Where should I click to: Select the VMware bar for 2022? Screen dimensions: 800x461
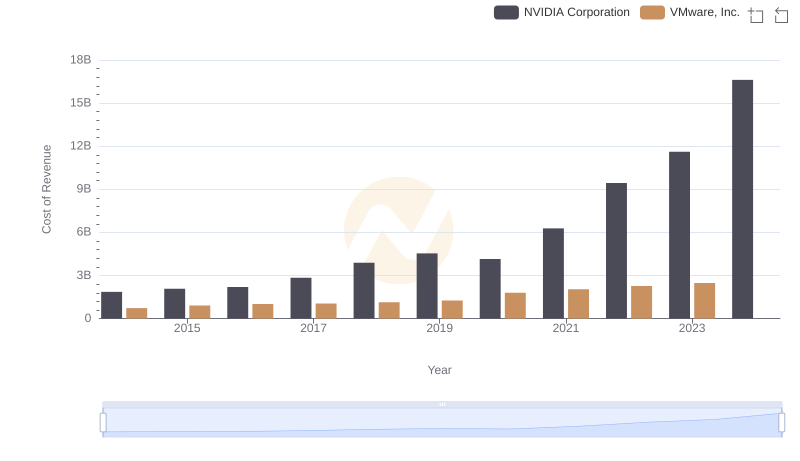[641, 302]
